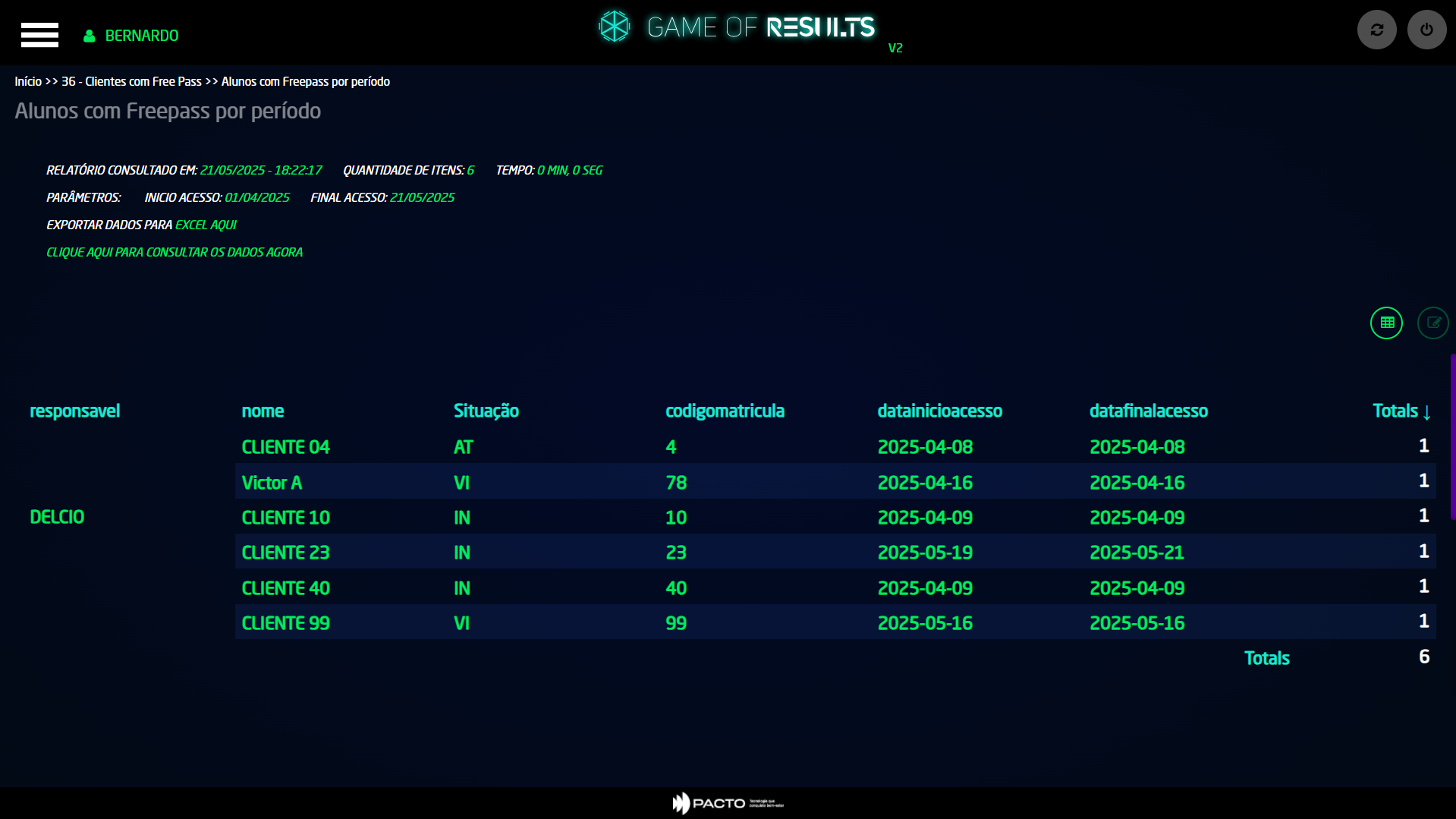Click the DELCIO responsavel cell

(57, 517)
